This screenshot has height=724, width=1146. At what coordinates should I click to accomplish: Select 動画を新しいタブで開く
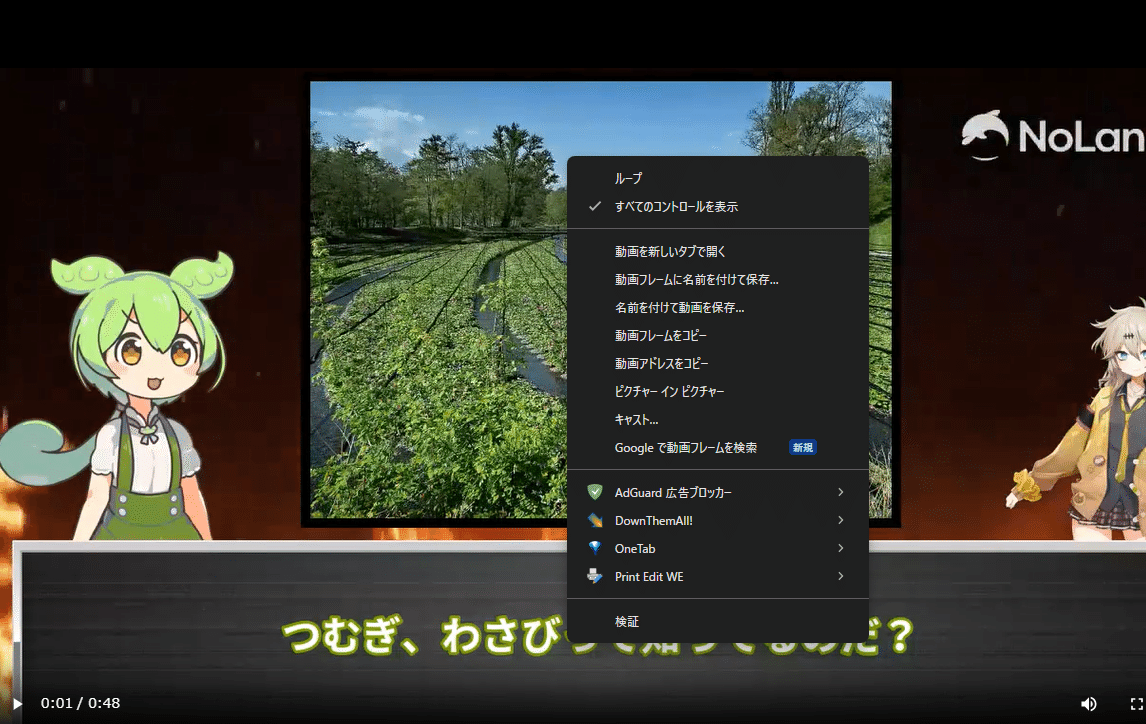click(718, 251)
